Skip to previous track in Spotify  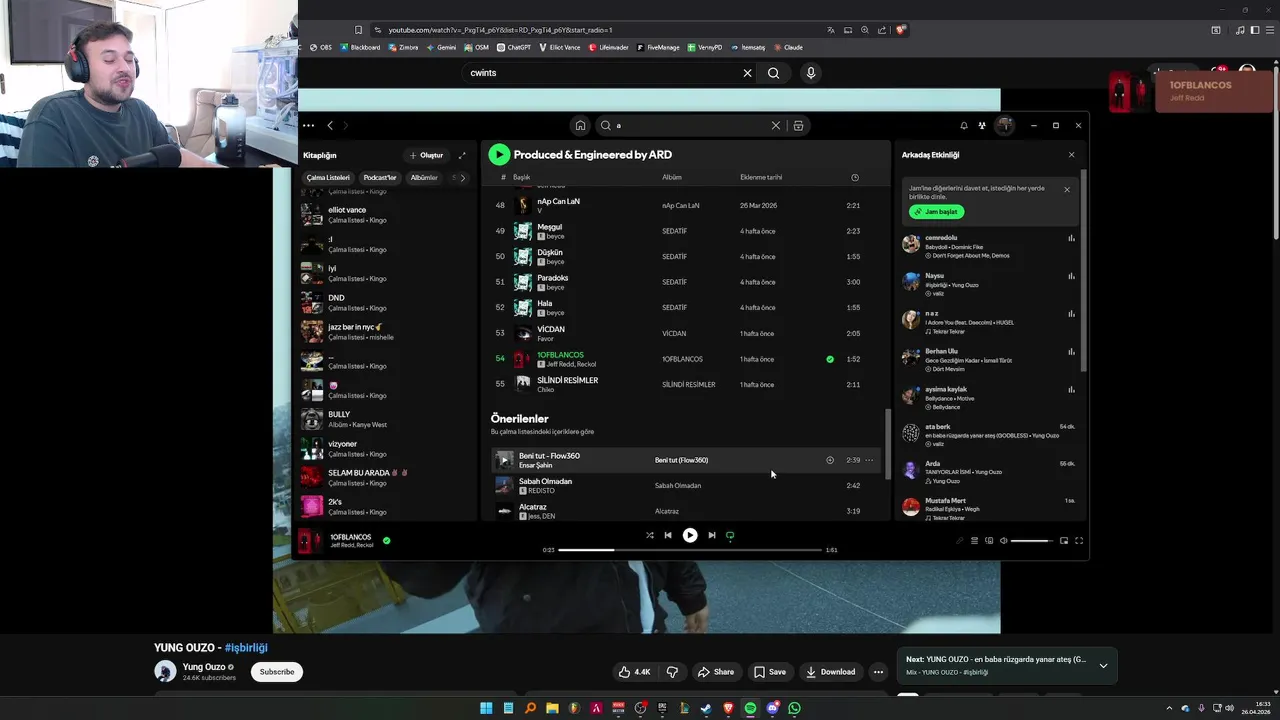[x=668, y=535]
